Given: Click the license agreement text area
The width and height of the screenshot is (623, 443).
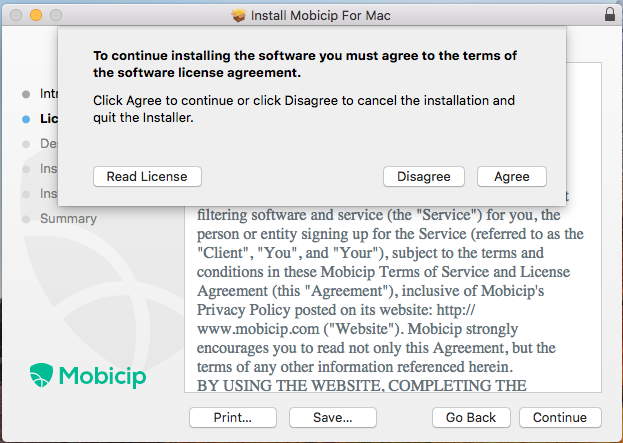Looking at the screenshot, I should pos(393,299).
